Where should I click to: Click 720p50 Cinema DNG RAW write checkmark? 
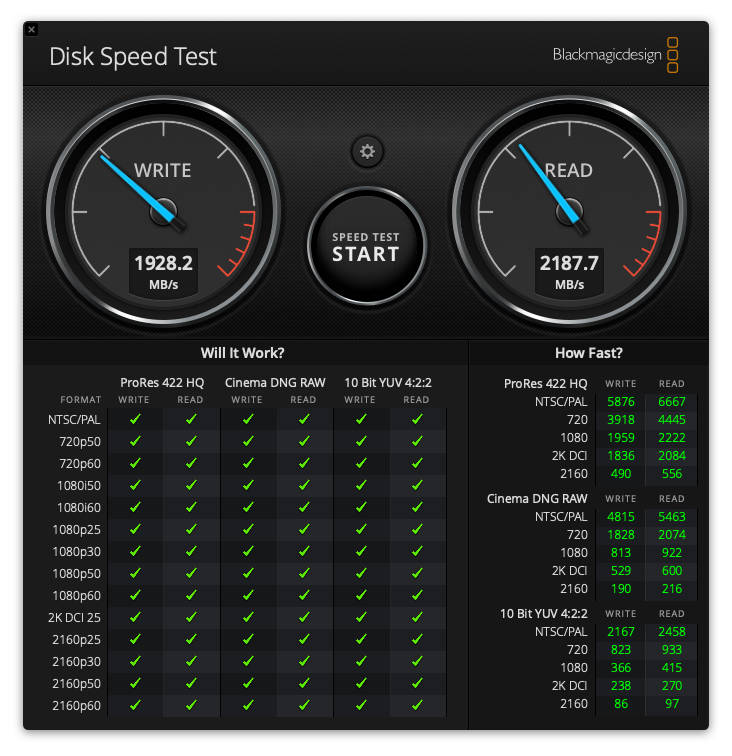click(248, 441)
